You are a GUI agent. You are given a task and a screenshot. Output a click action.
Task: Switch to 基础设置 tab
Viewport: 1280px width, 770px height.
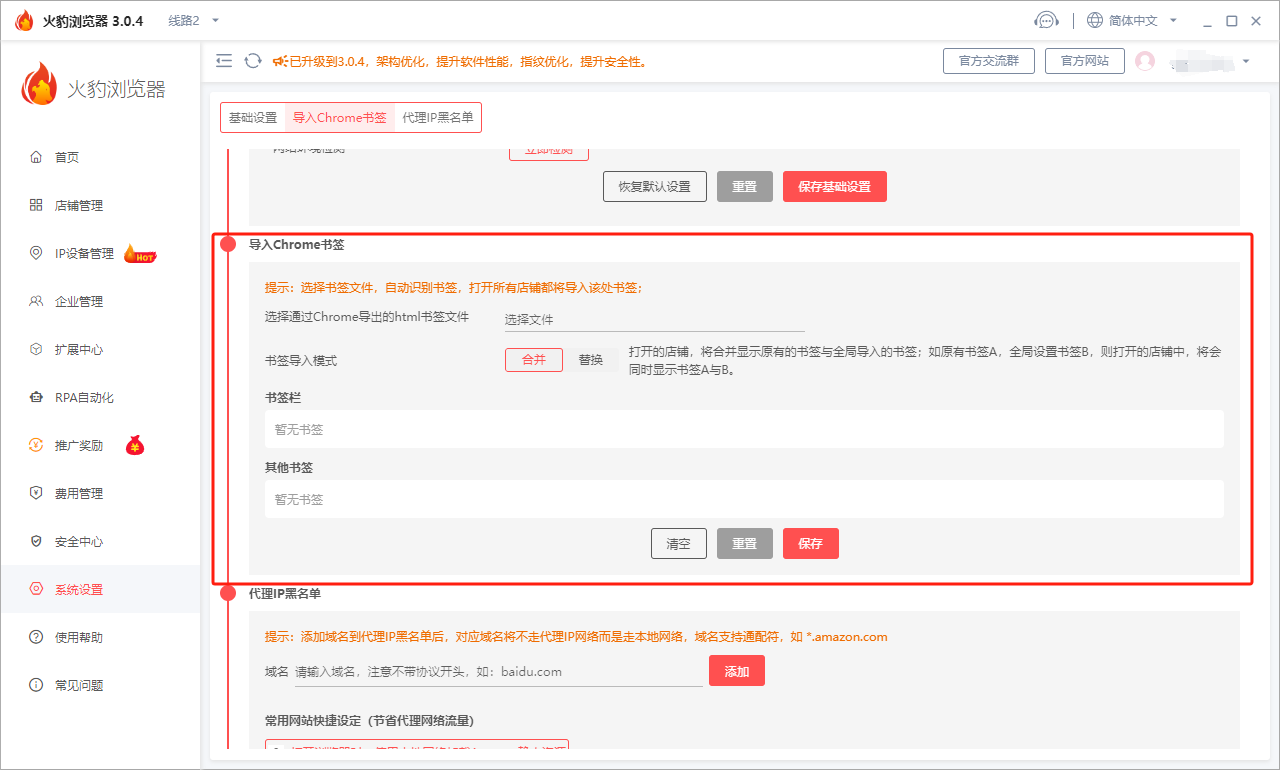tap(253, 118)
